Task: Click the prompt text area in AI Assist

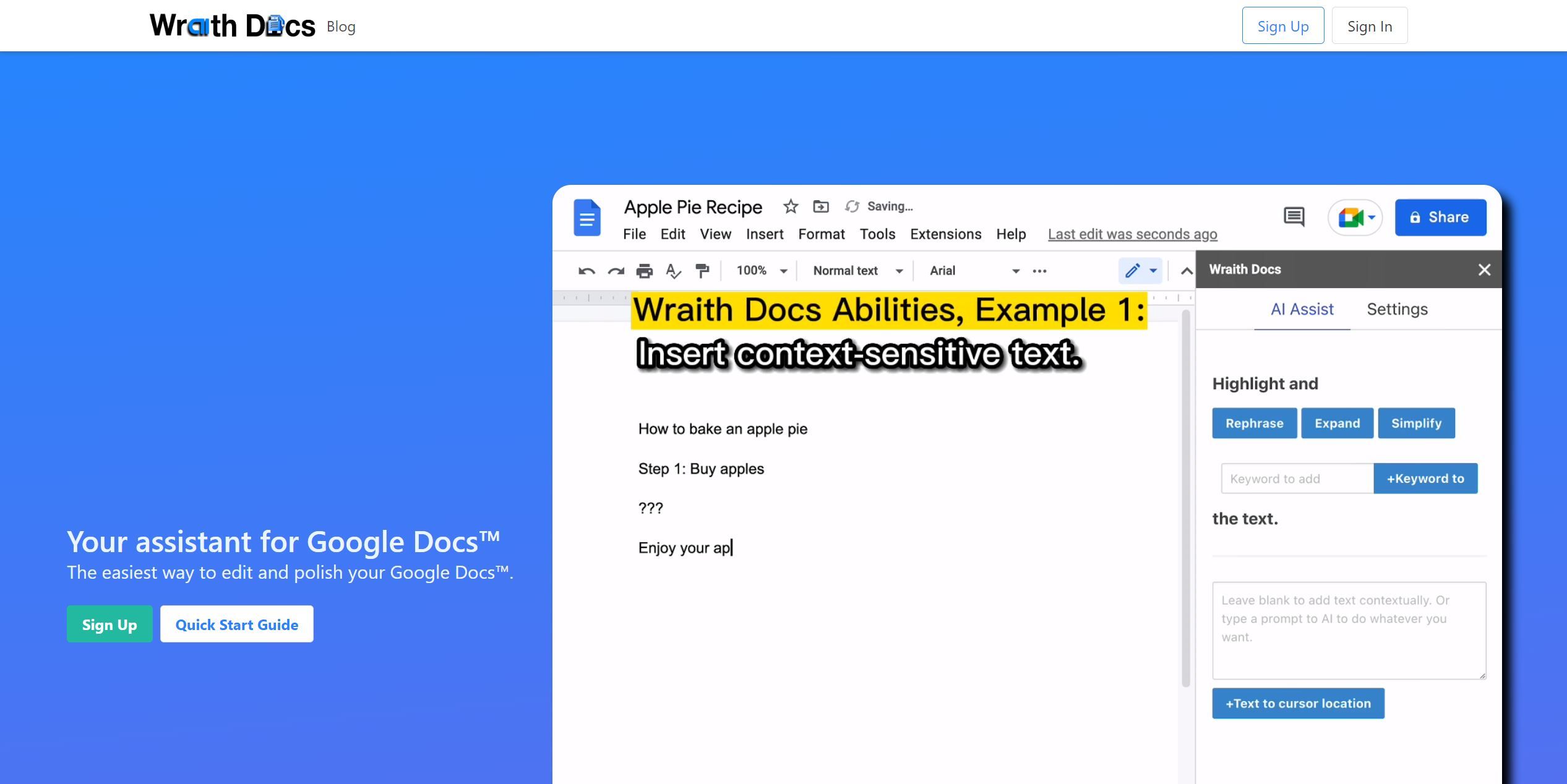Action: [x=1349, y=630]
